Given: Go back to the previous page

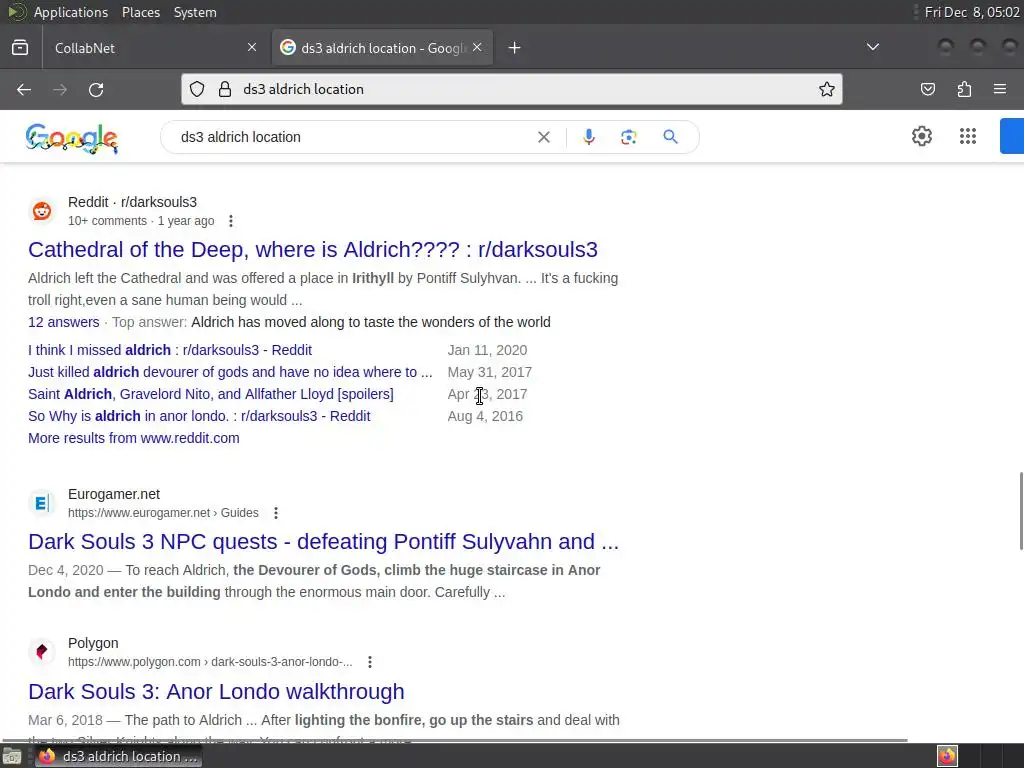Looking at the screenshot, I should 24,89.
